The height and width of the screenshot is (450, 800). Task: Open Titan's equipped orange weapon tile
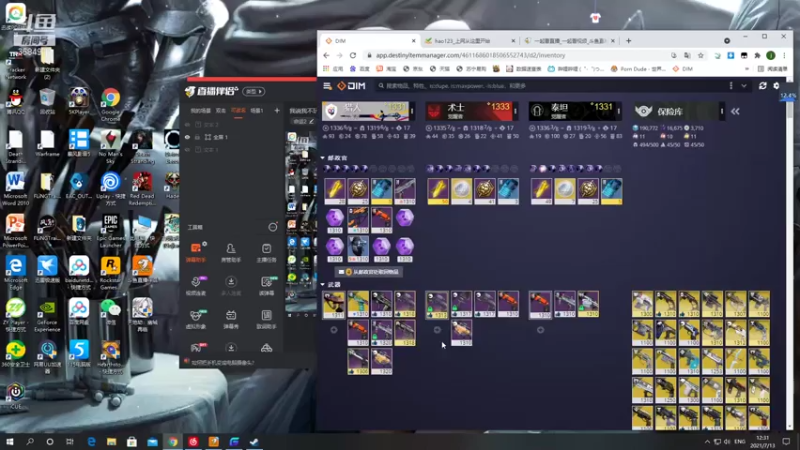click(540, 305)
